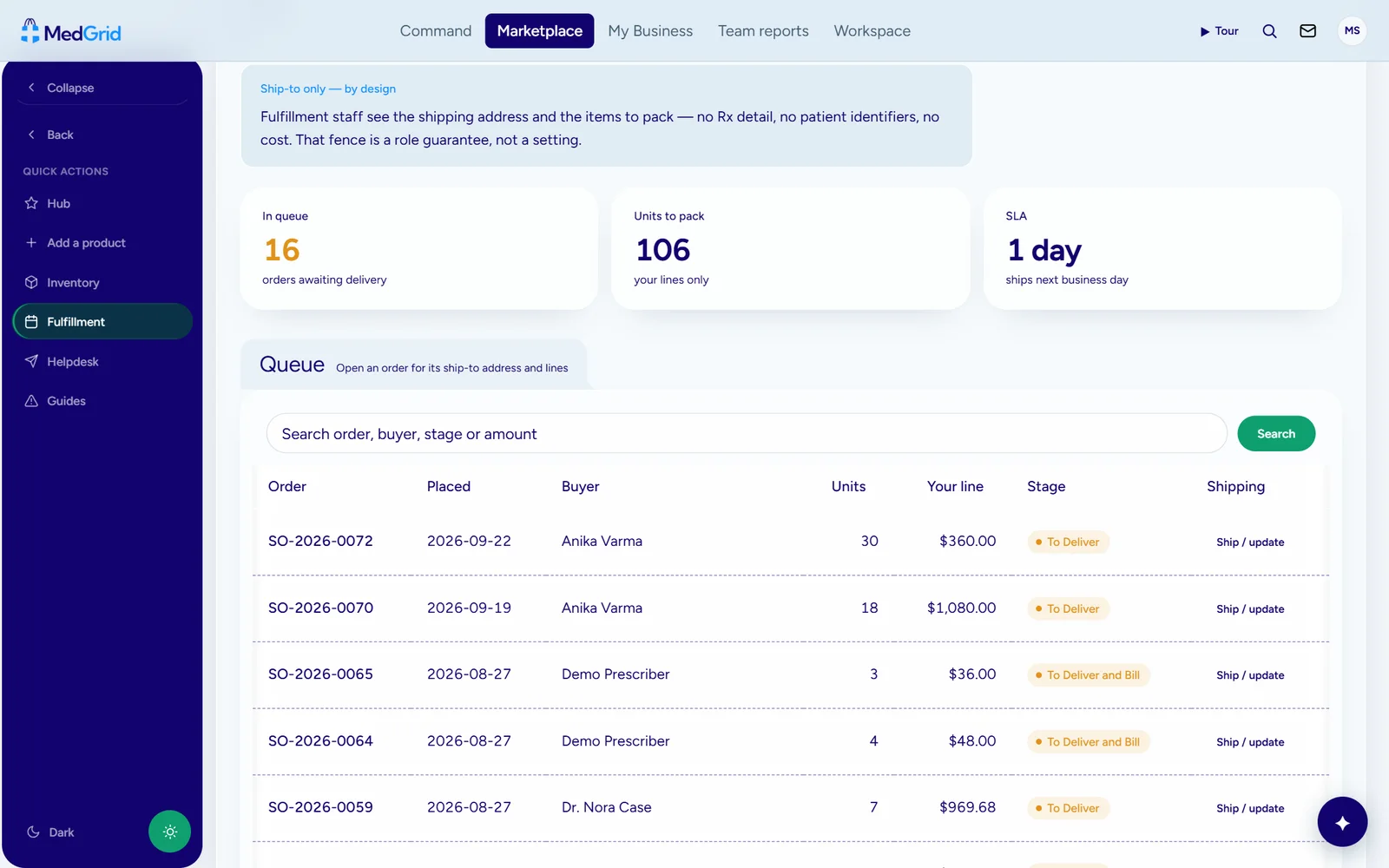Image resolution: width=1389 pixels, height=868 pixels.
Task: Collapse the sidebar
Action: [61, 88]
